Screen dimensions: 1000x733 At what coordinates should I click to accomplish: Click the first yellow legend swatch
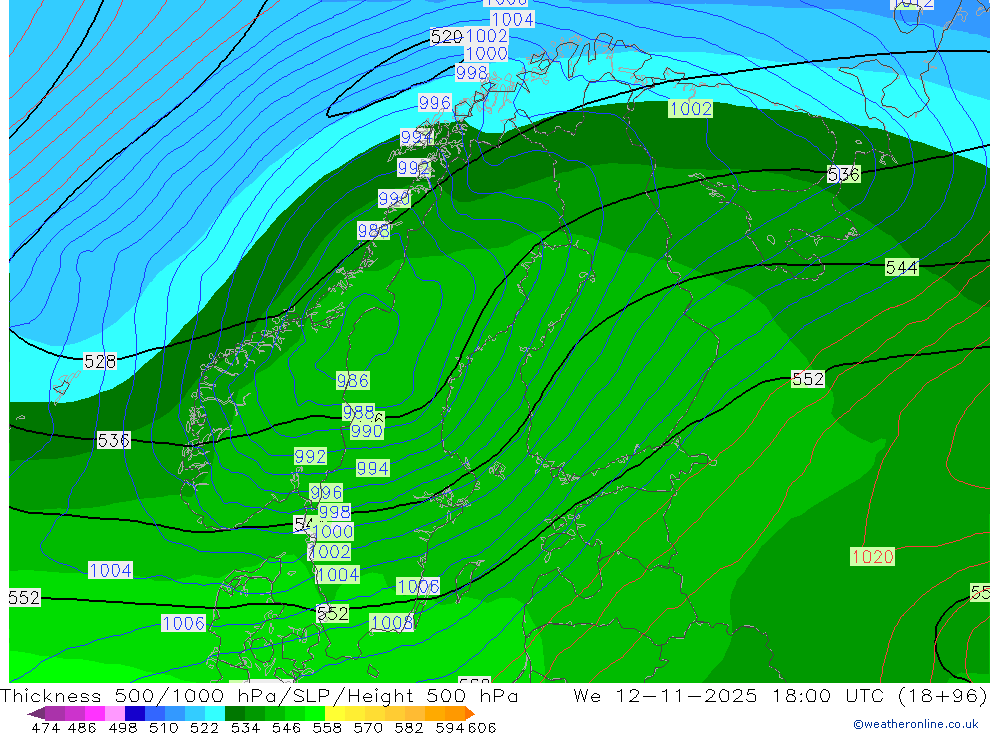pos(335,713)
